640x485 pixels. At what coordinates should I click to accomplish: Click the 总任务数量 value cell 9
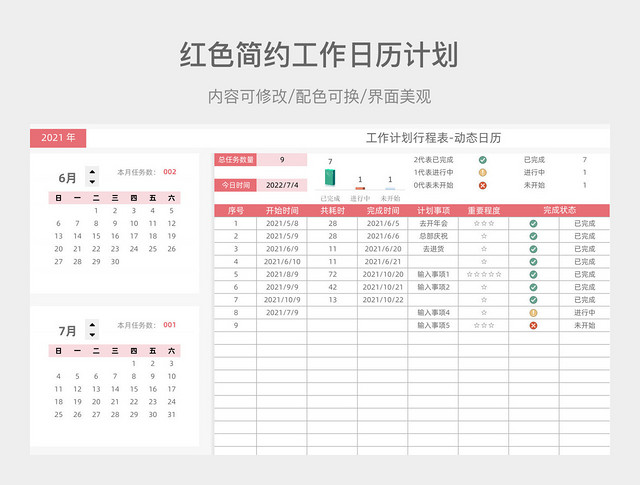tap(282, 160)
